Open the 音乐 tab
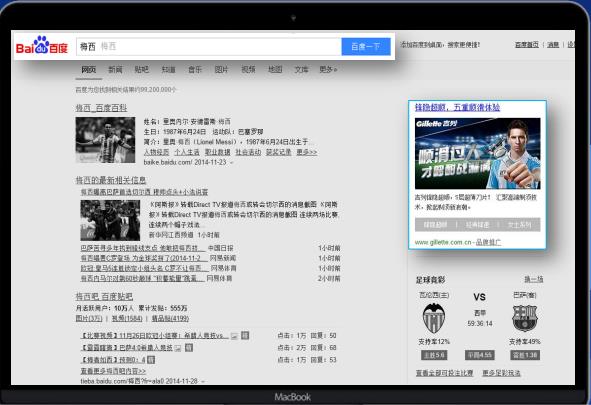Screen dimensions: 591x405 tap(195, 69)
